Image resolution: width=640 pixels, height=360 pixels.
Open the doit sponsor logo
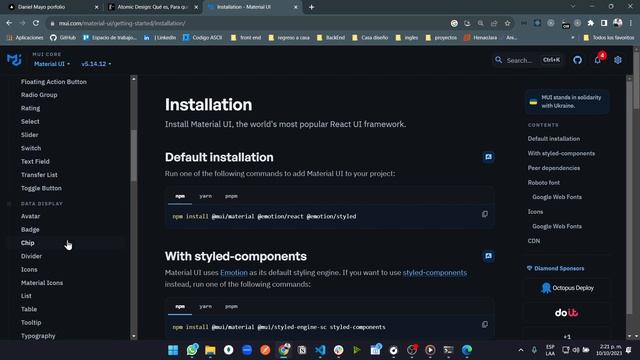(567, 313)
